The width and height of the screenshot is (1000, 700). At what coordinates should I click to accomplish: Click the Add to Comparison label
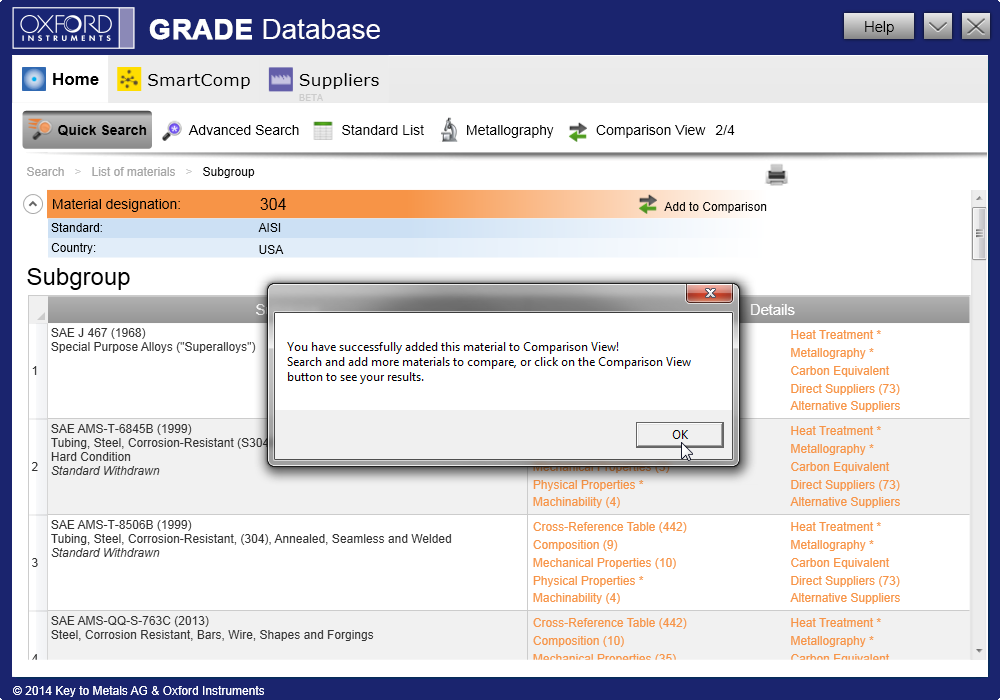(716, 207)
